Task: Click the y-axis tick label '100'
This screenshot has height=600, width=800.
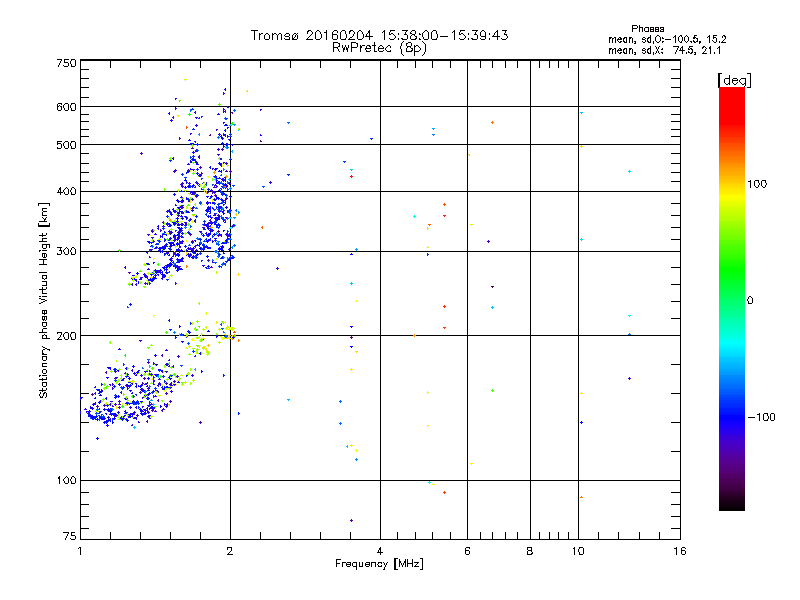Action: pyautogui.click(x=67, y=480)
